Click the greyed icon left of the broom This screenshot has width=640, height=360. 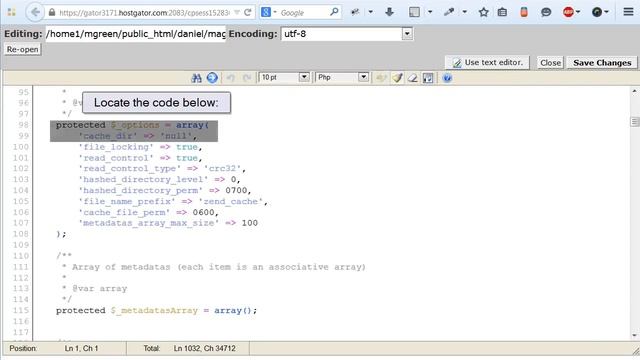(x=381, y=78)
